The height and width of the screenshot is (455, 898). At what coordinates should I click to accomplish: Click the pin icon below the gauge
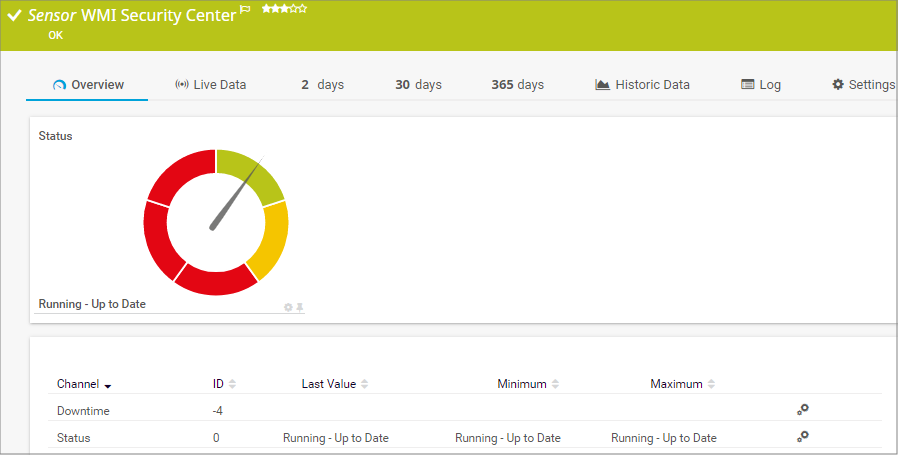pos(299,307)
